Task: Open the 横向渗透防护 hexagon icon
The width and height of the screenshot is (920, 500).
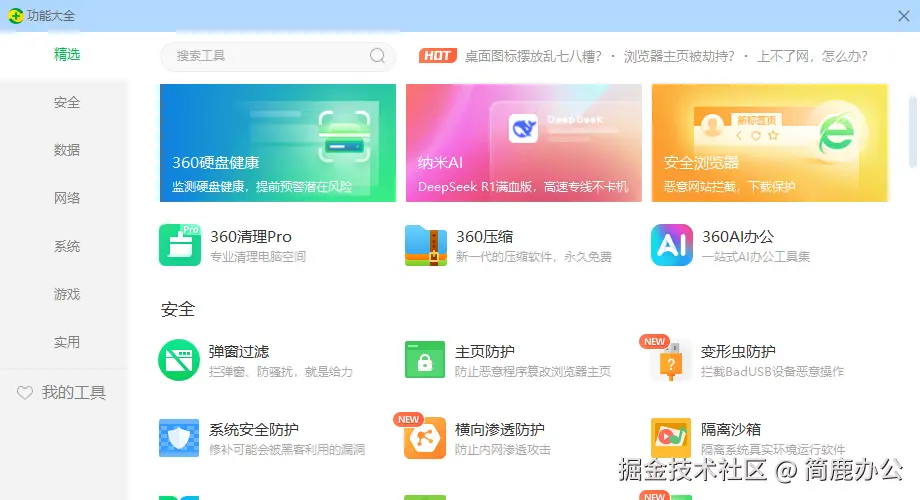Action: [425, 438]
